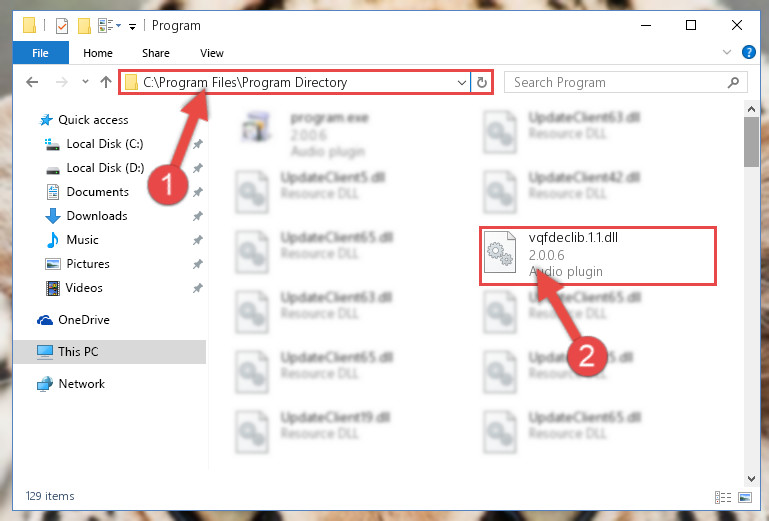Click the vertical scrollbar down arrow

pyautogui.click(x=751, y=478)
